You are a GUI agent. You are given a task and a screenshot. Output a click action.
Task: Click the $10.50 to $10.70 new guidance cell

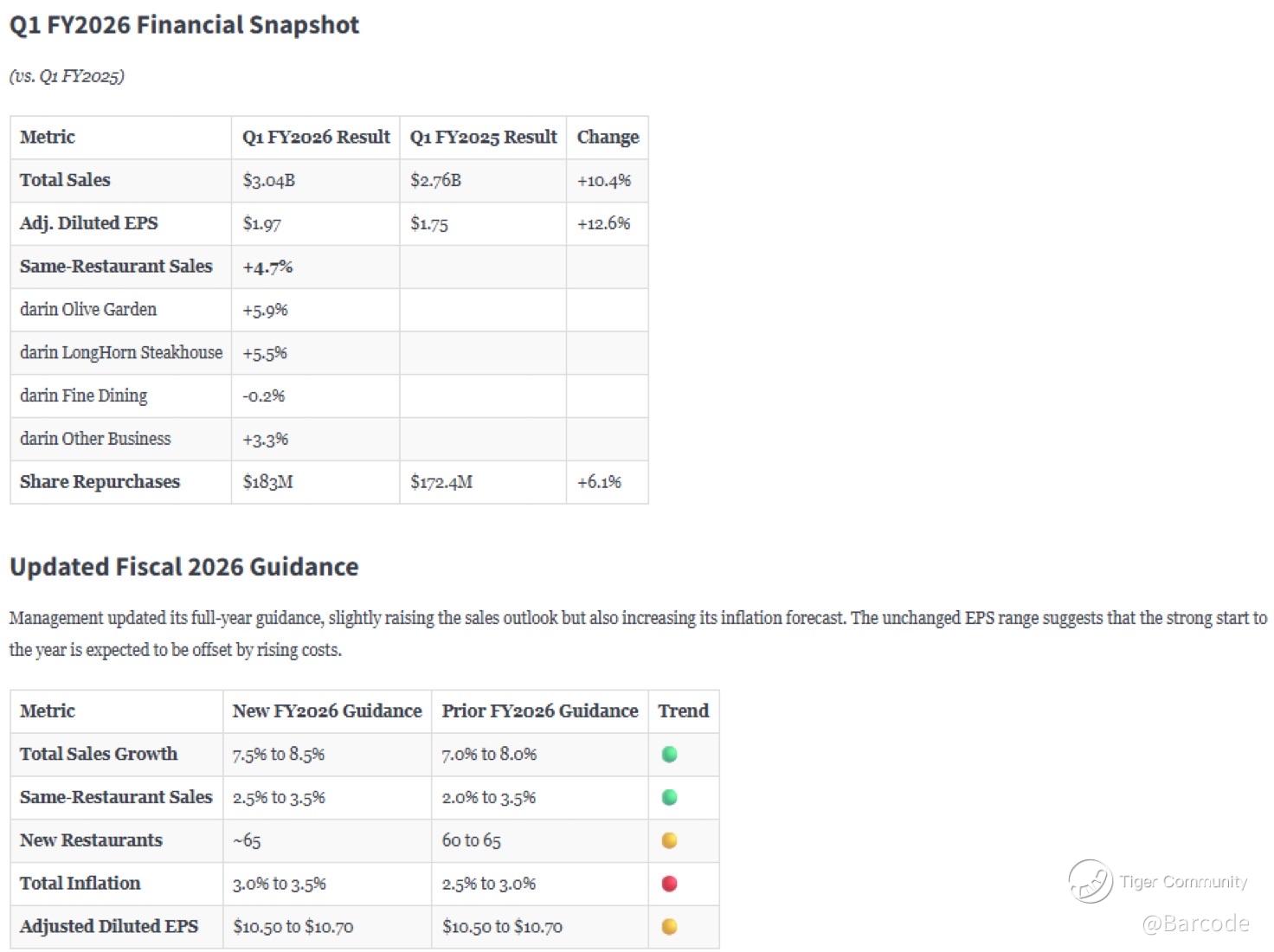[x=293, y=927]
